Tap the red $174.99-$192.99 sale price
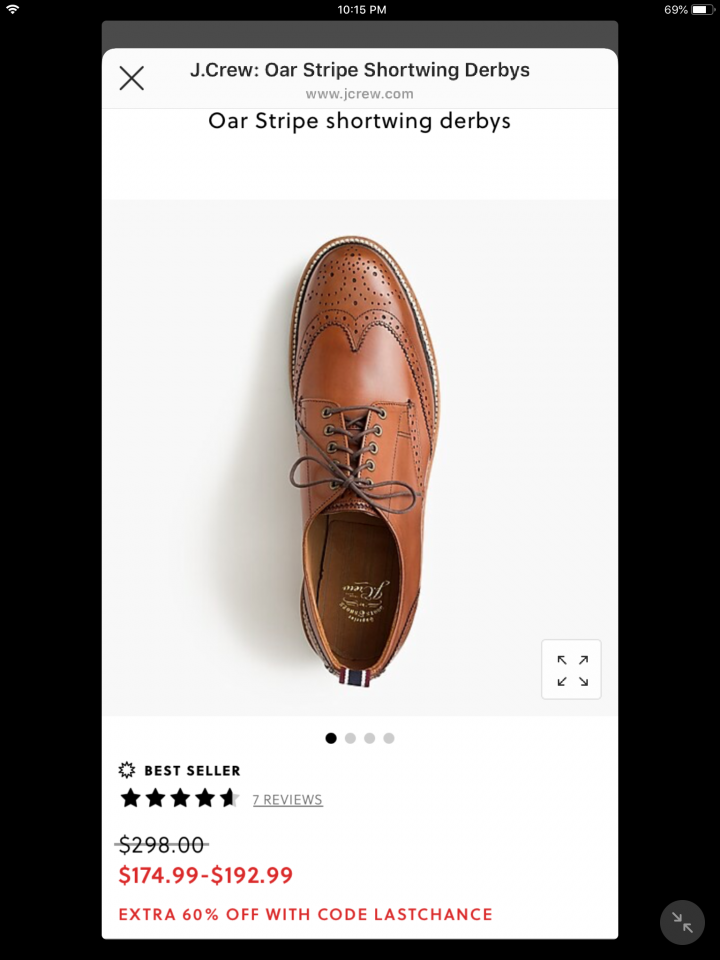The height and width of the screenshot is (960, 720). [x=205, y=876]
